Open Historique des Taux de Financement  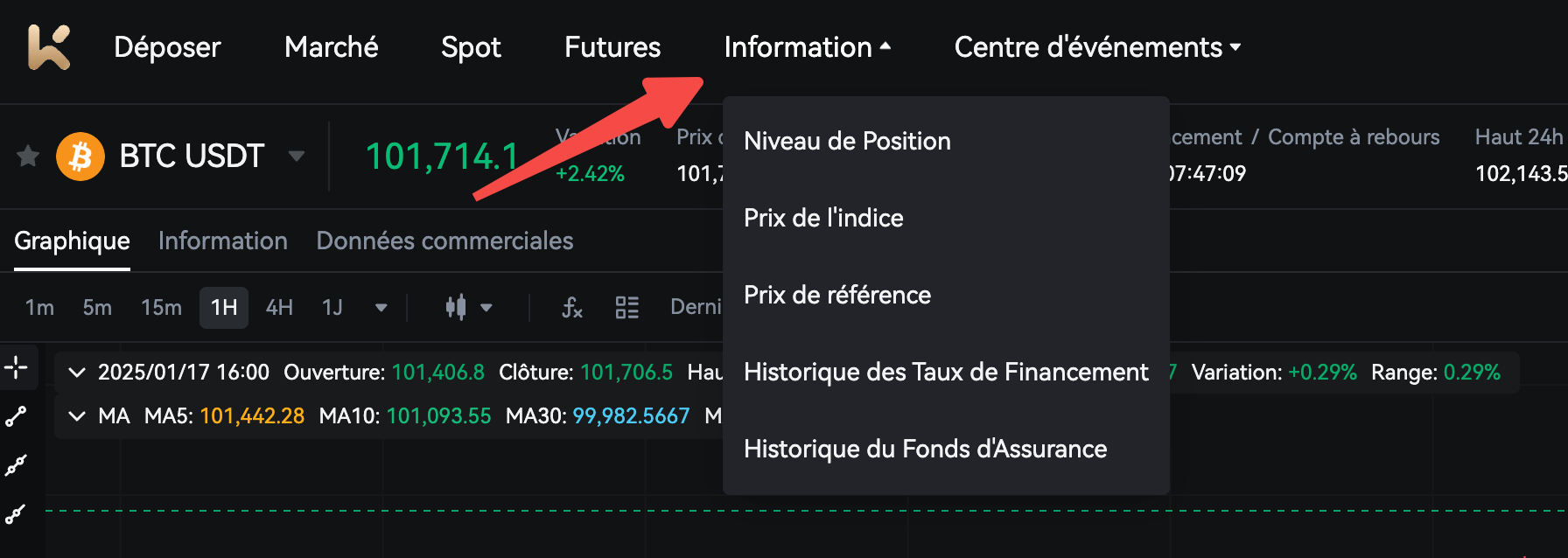(946, 372)
